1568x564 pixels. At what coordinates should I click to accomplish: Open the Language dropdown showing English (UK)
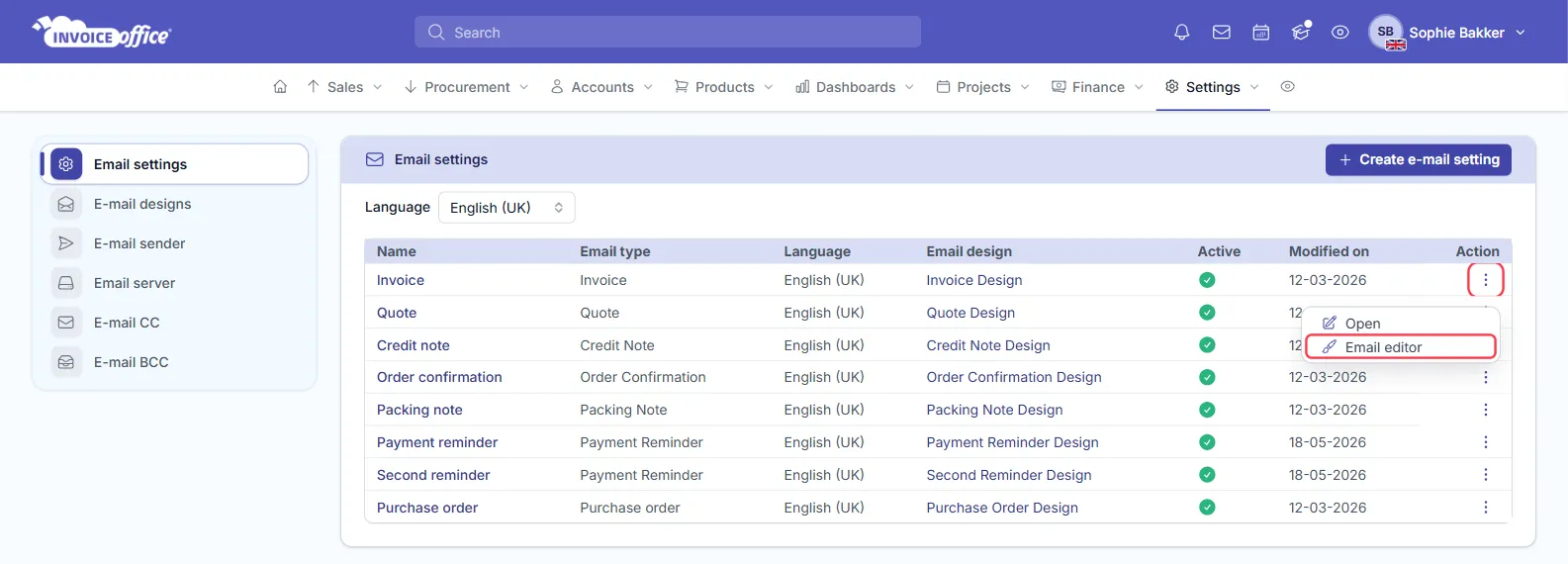(507, 208)
